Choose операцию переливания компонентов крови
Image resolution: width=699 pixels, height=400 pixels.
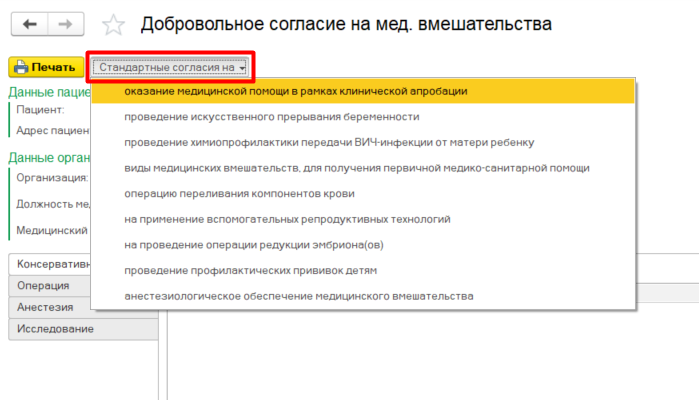pyautogui.click(x=239, y=193)
